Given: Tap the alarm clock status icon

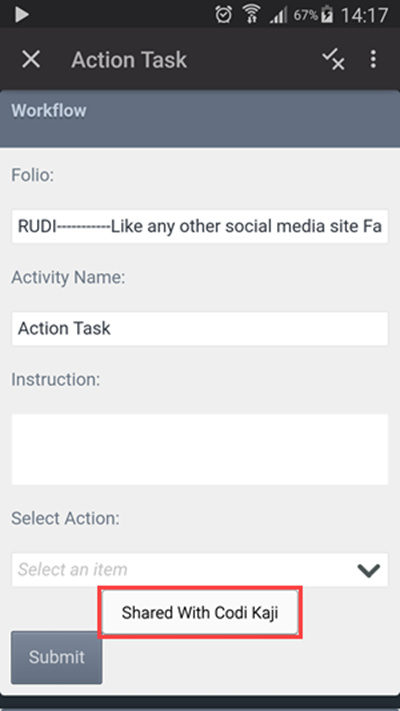Looking at the screenshot, I should click(224, 15).
